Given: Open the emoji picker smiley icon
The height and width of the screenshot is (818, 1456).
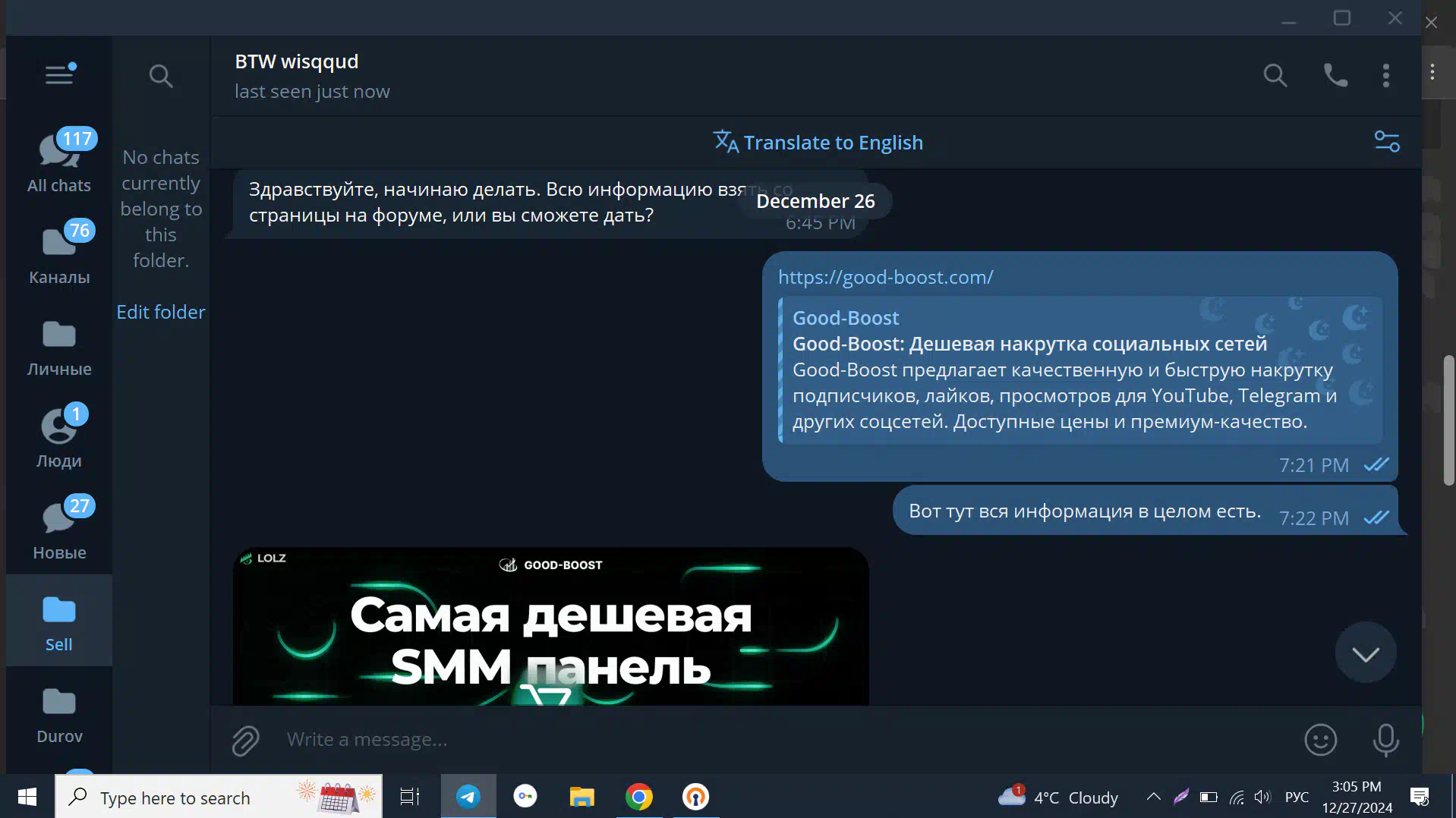Looking at the screenshot, I should point(1320,740).
